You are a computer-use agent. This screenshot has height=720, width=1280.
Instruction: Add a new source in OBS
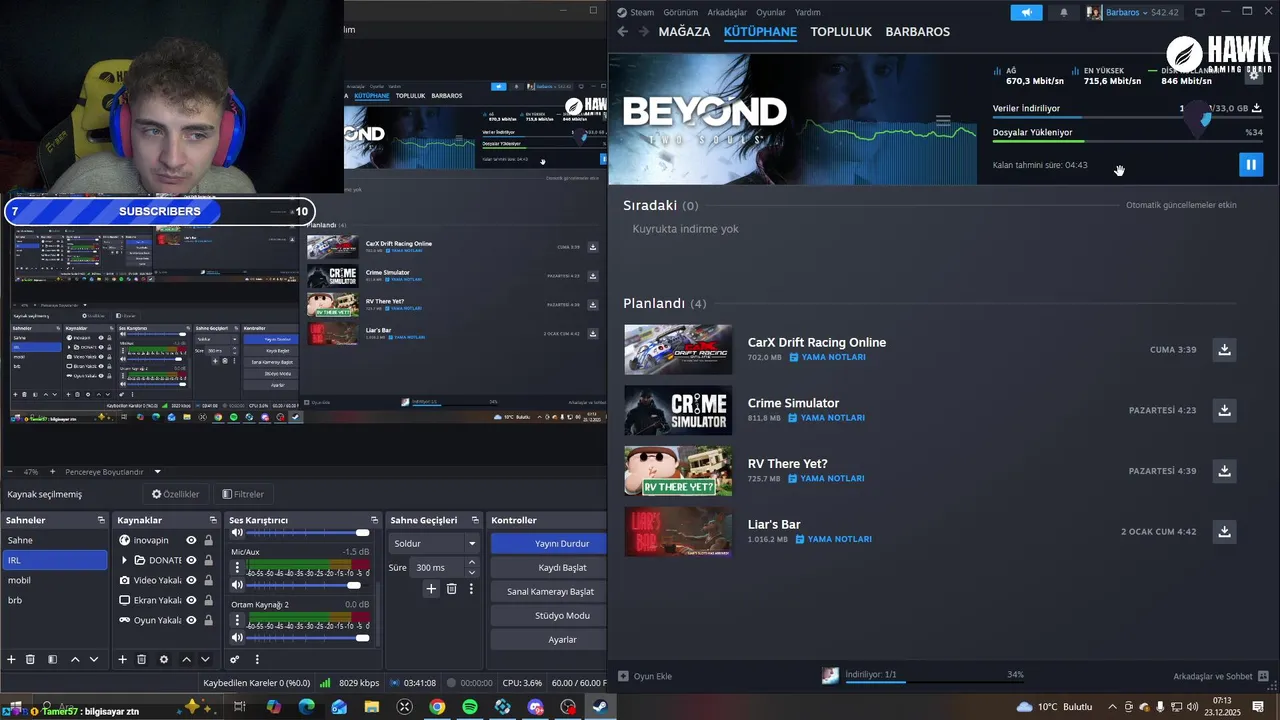[x=123, y=659]
